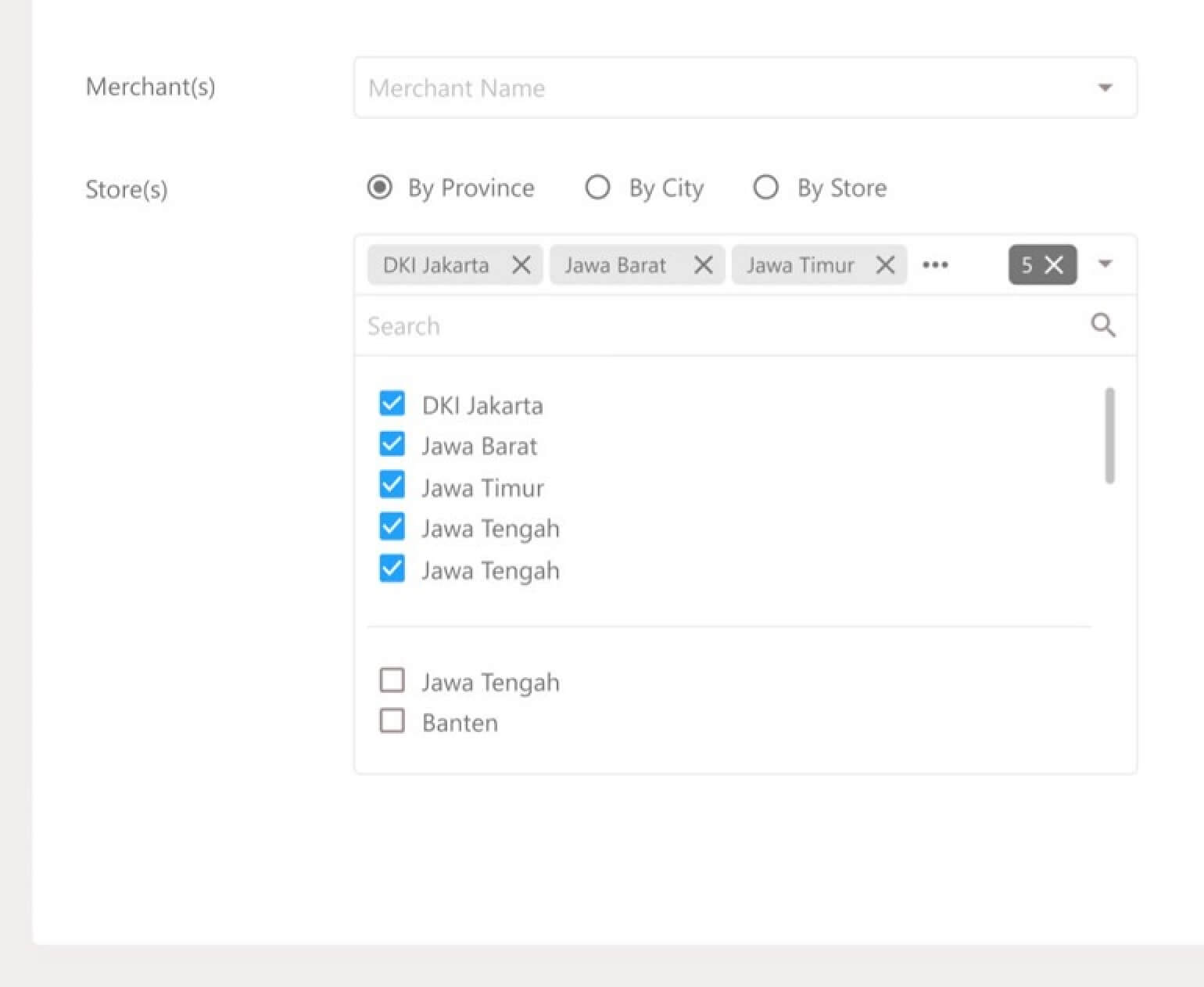Uncheck the Jawa Barat checkbox
1204x987 pixels.
pos(392,444)
